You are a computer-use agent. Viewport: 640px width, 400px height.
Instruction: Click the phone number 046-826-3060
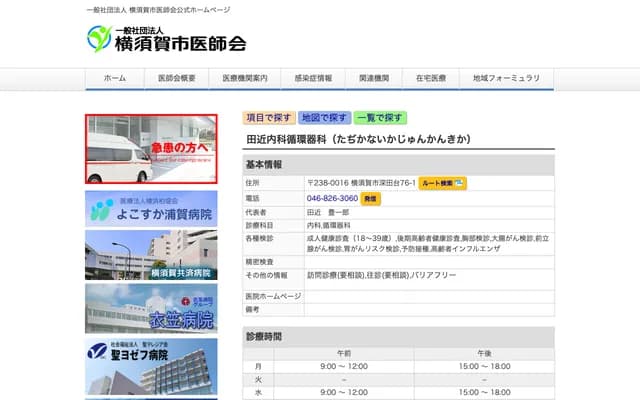click(332, 199)
